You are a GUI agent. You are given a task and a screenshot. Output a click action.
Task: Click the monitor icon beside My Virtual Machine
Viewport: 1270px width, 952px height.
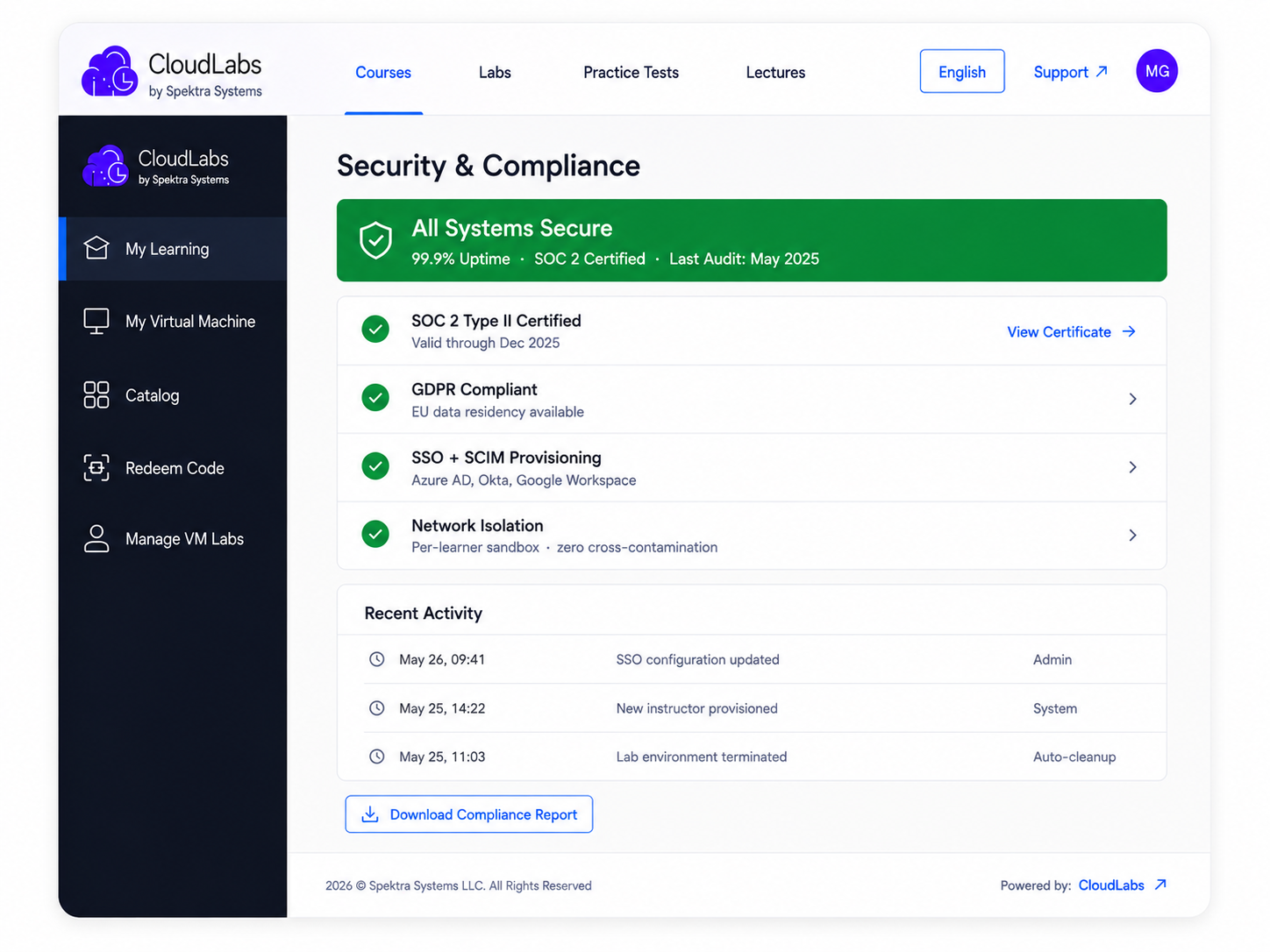click(96, 321)
